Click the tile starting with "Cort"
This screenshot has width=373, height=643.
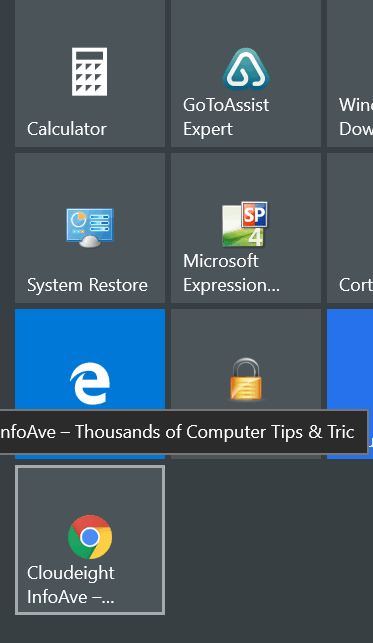[x=350, y=228]
